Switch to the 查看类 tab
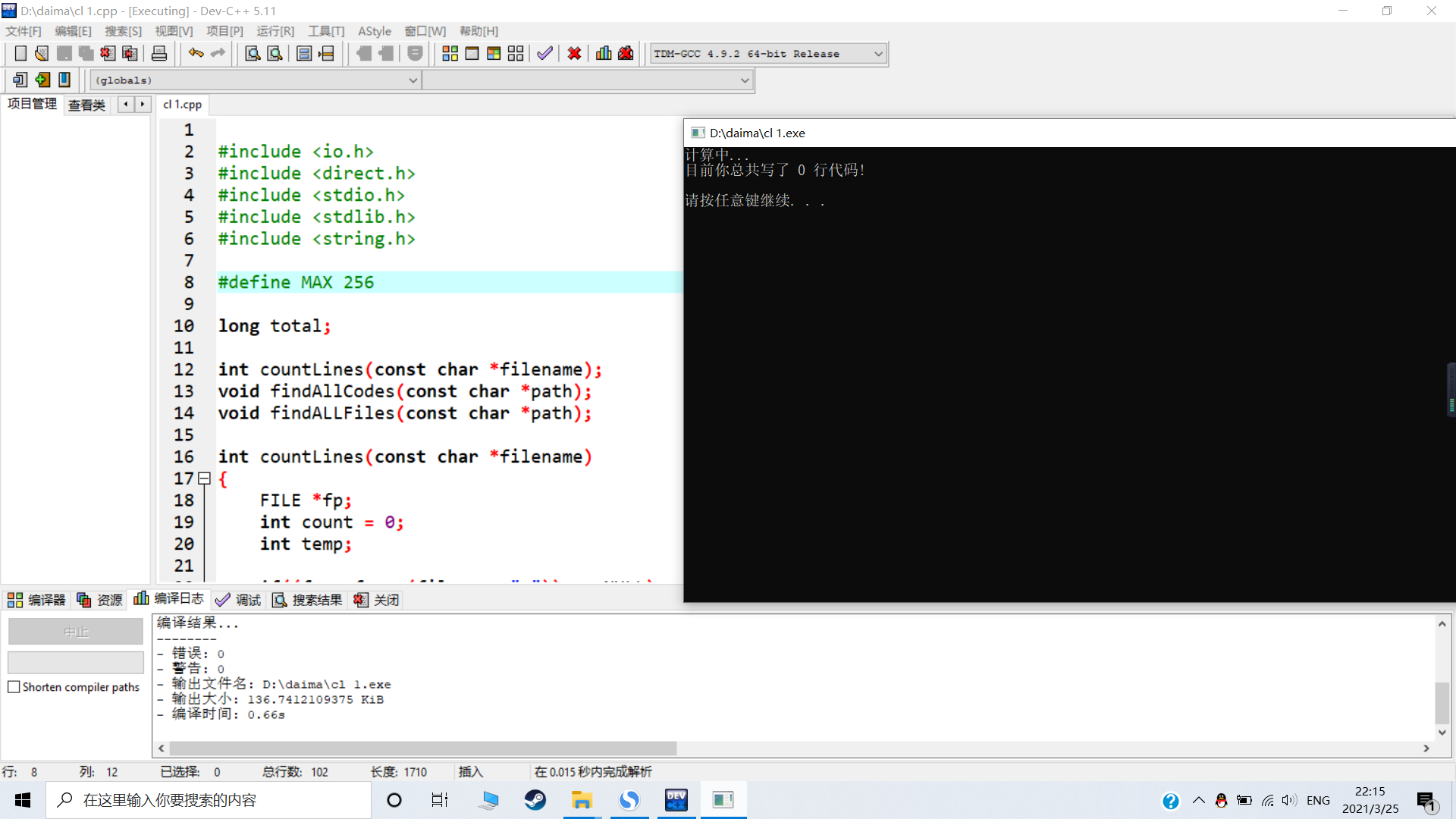1456x819 pixels. tap(87, 105)
